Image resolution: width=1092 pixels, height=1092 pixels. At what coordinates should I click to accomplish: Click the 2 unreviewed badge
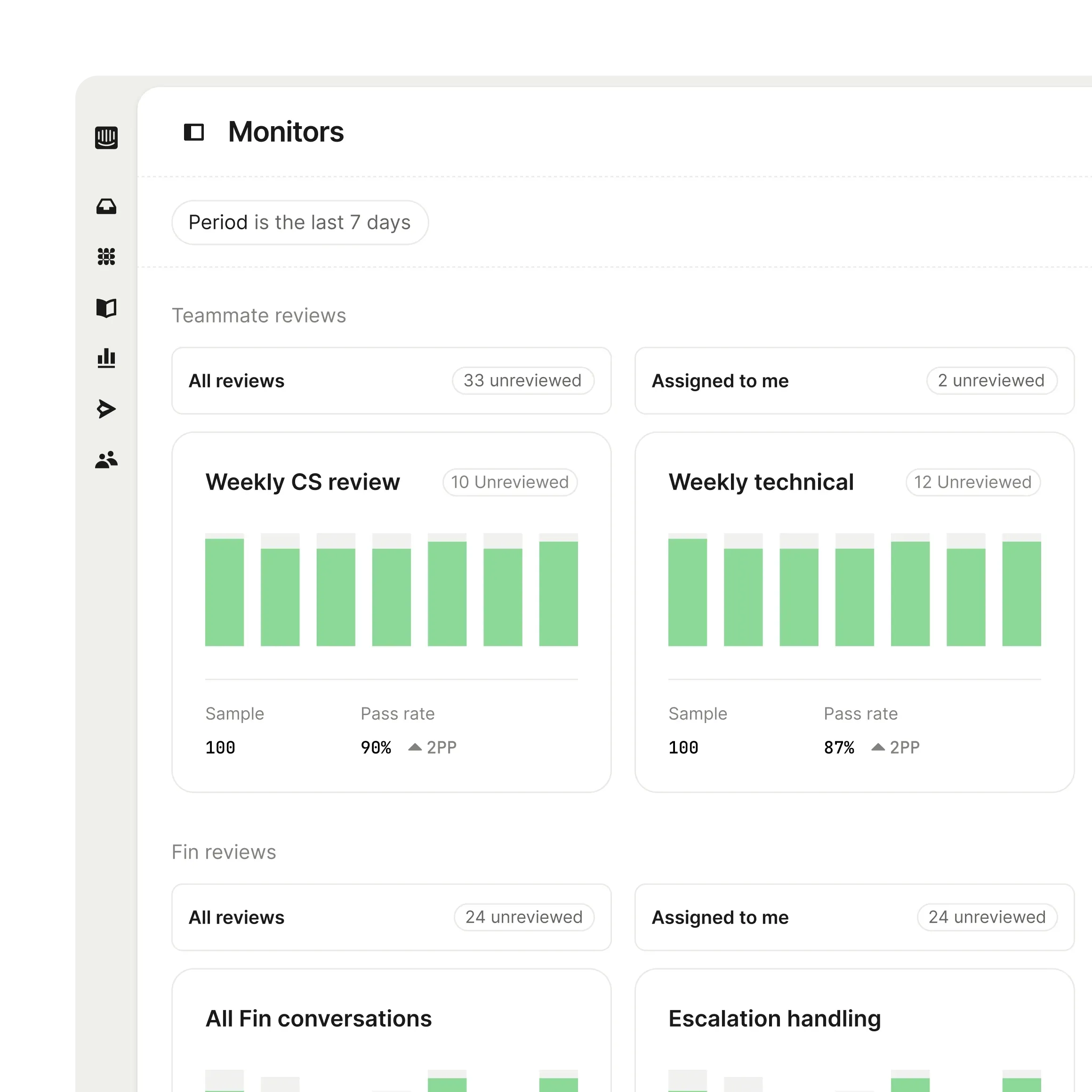(x=991, y=380)
